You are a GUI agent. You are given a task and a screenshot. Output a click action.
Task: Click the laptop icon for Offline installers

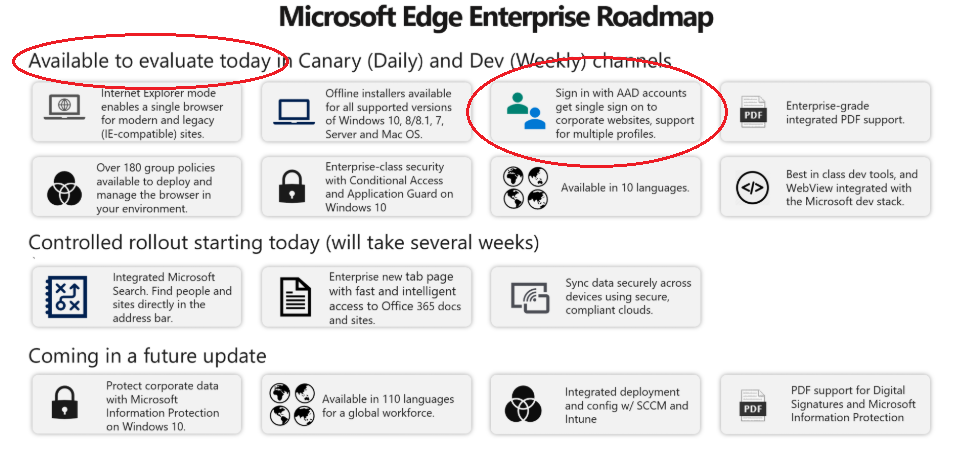(294, 112)
